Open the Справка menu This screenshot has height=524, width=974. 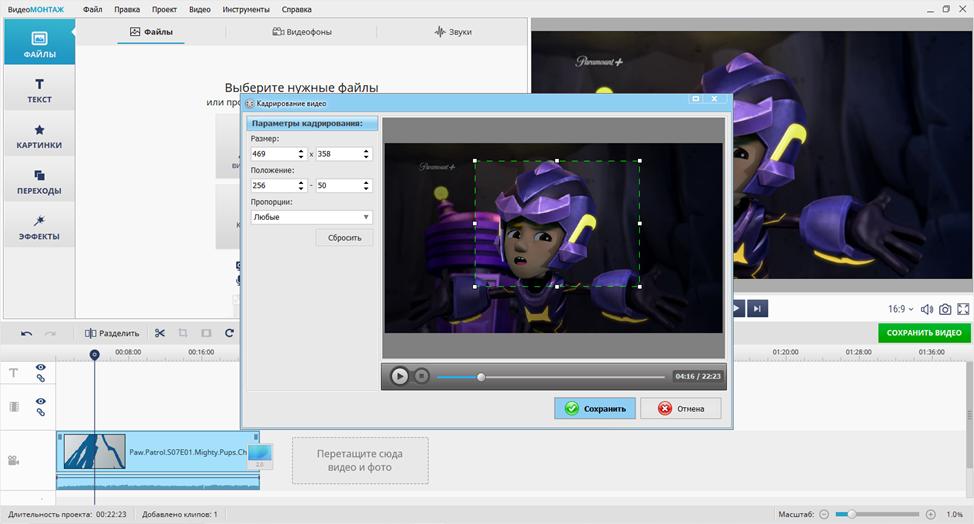[x=296, y=9]
